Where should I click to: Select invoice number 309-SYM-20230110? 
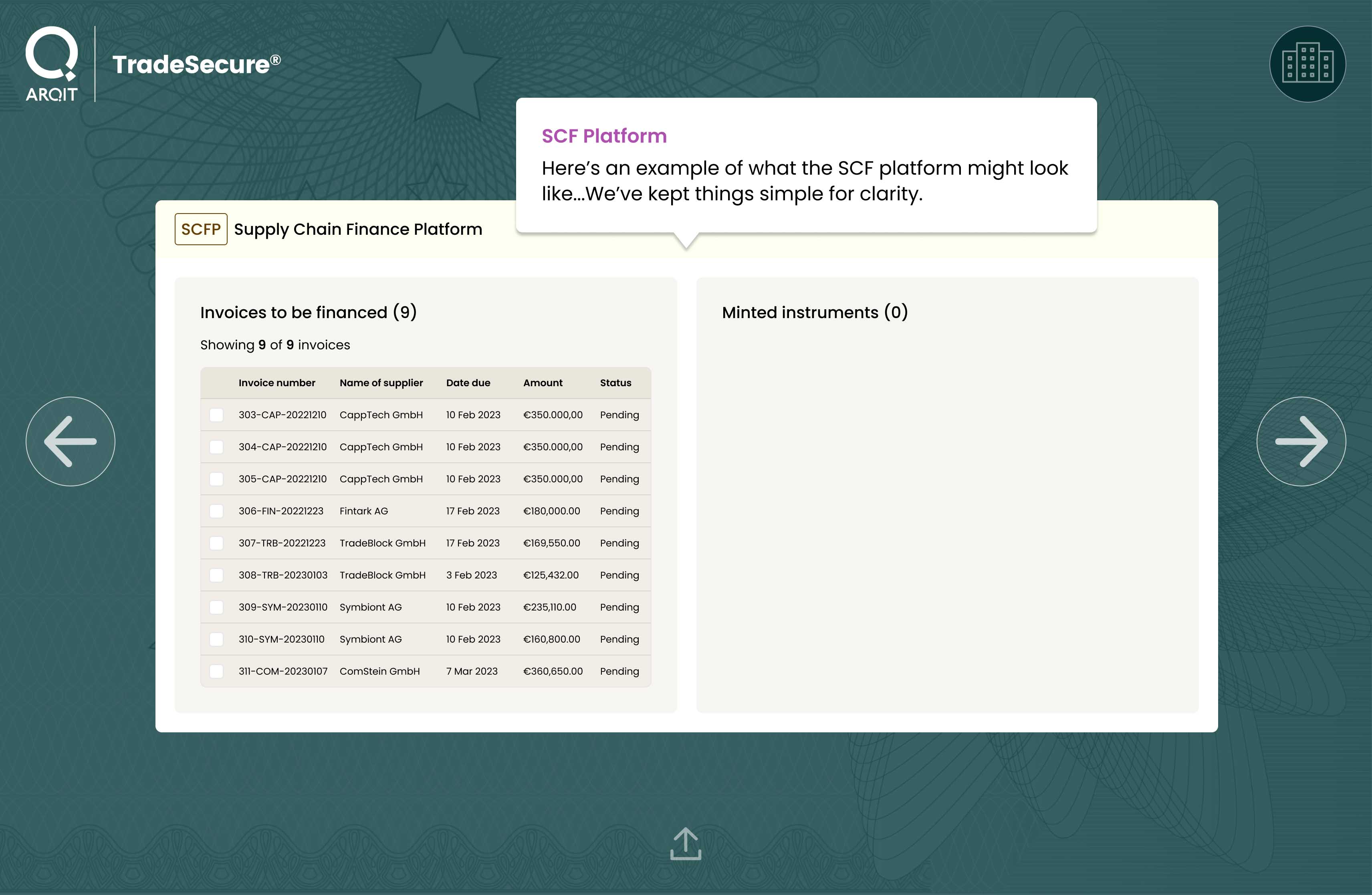pos(283,607)
